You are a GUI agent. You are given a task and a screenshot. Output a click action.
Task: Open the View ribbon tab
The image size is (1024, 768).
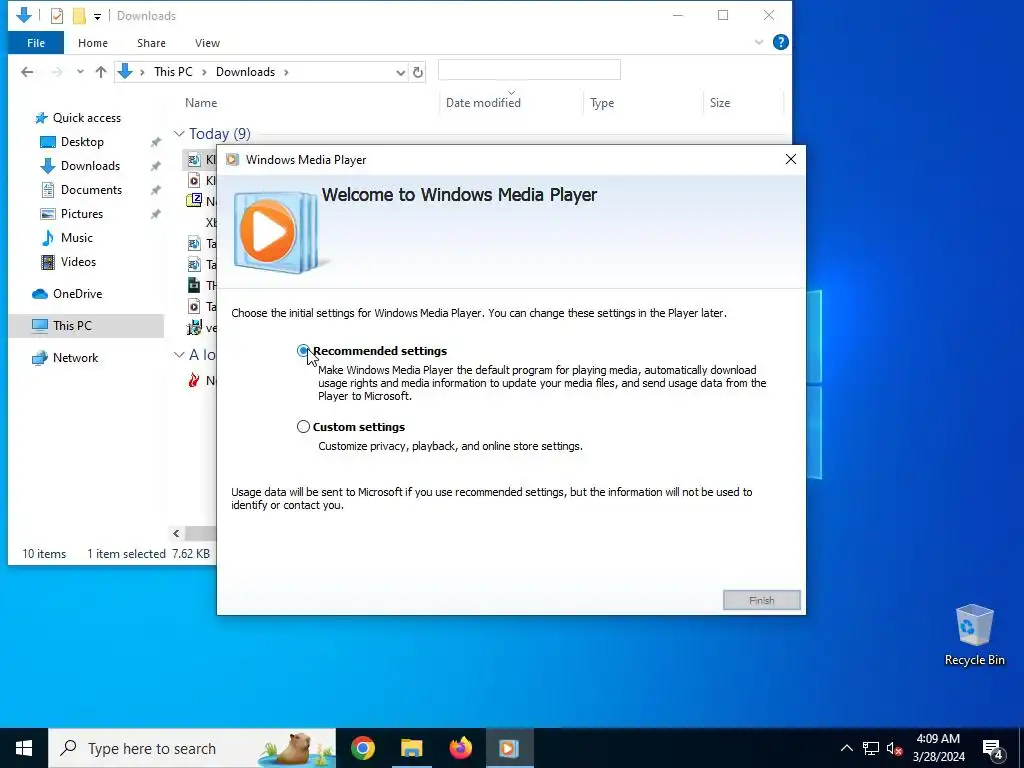coord(207,43)
